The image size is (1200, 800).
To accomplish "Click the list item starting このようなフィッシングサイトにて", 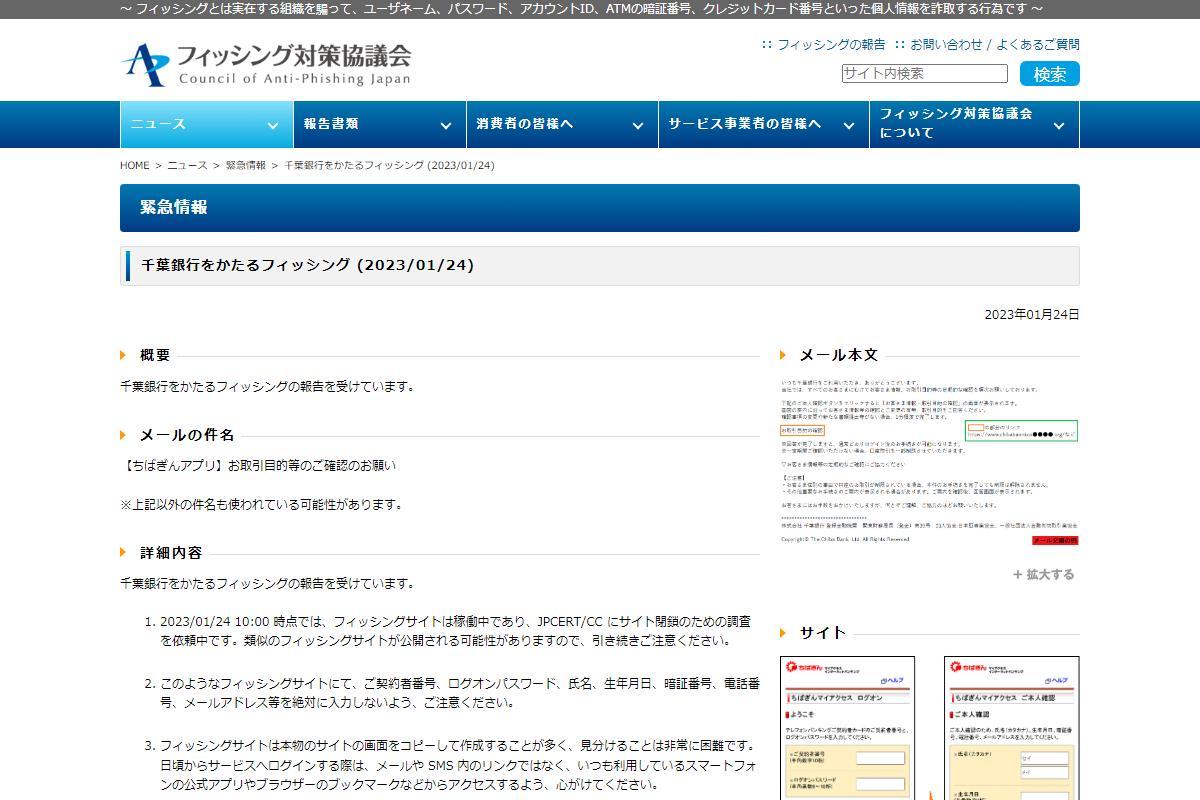I will [x=460, y=693].
